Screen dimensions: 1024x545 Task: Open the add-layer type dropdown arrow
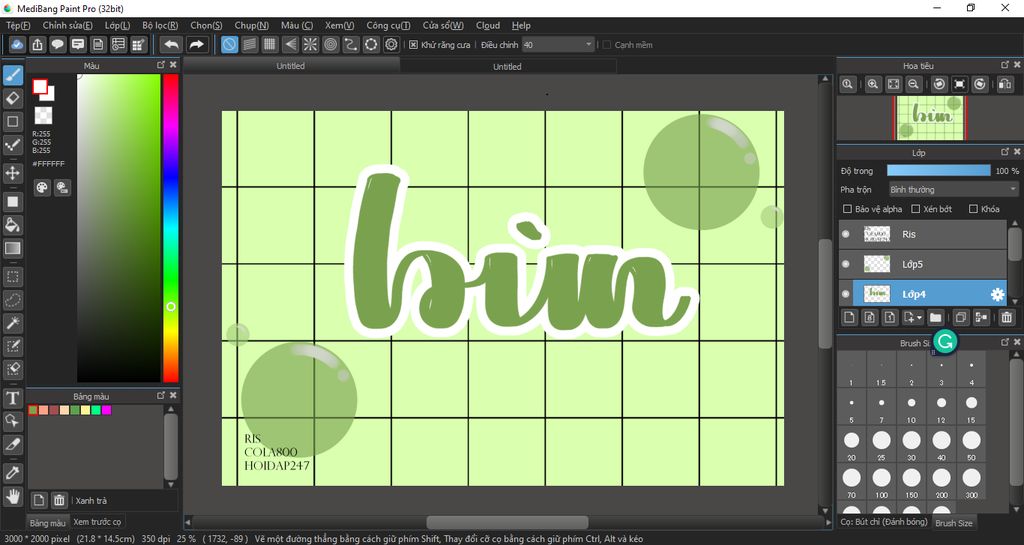[920, 317]
